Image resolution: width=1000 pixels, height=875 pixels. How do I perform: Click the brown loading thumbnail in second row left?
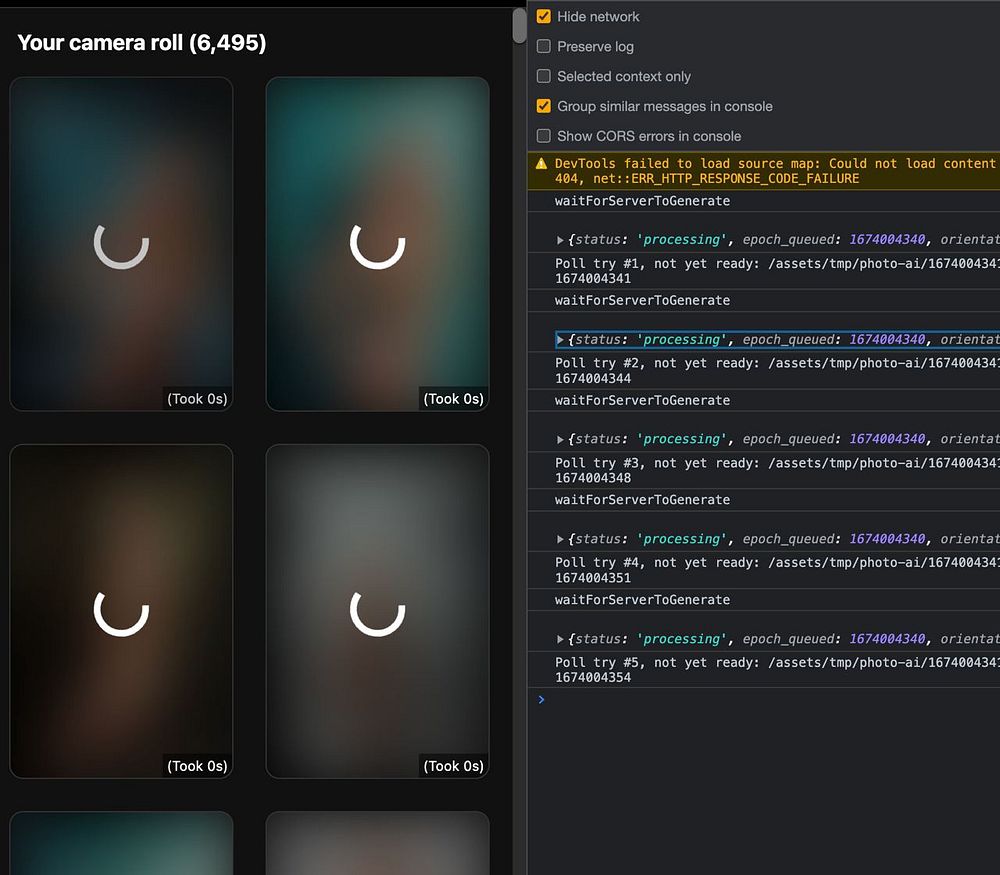(121, 611)
